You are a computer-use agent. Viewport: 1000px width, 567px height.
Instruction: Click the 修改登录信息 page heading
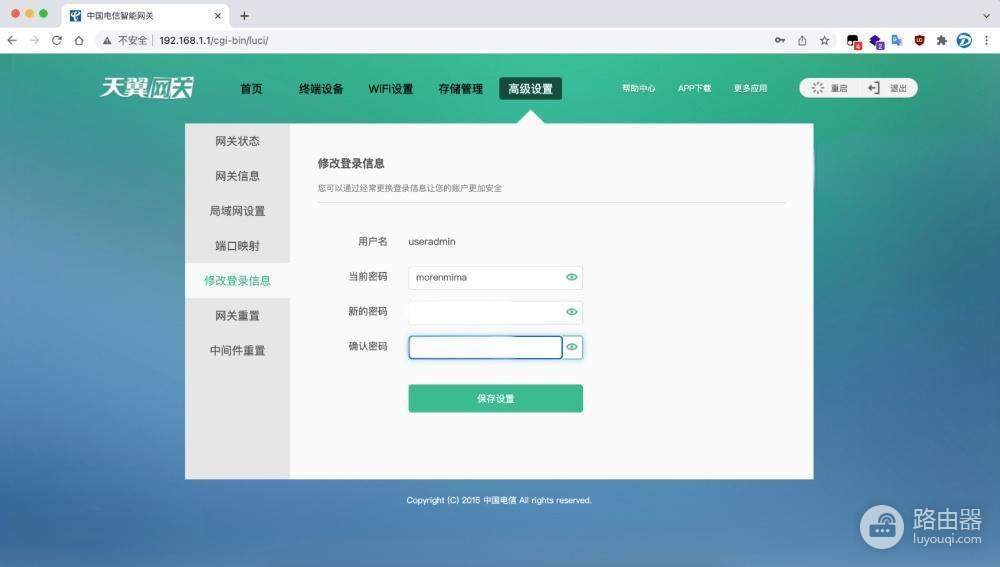click(x=351, y=163)
